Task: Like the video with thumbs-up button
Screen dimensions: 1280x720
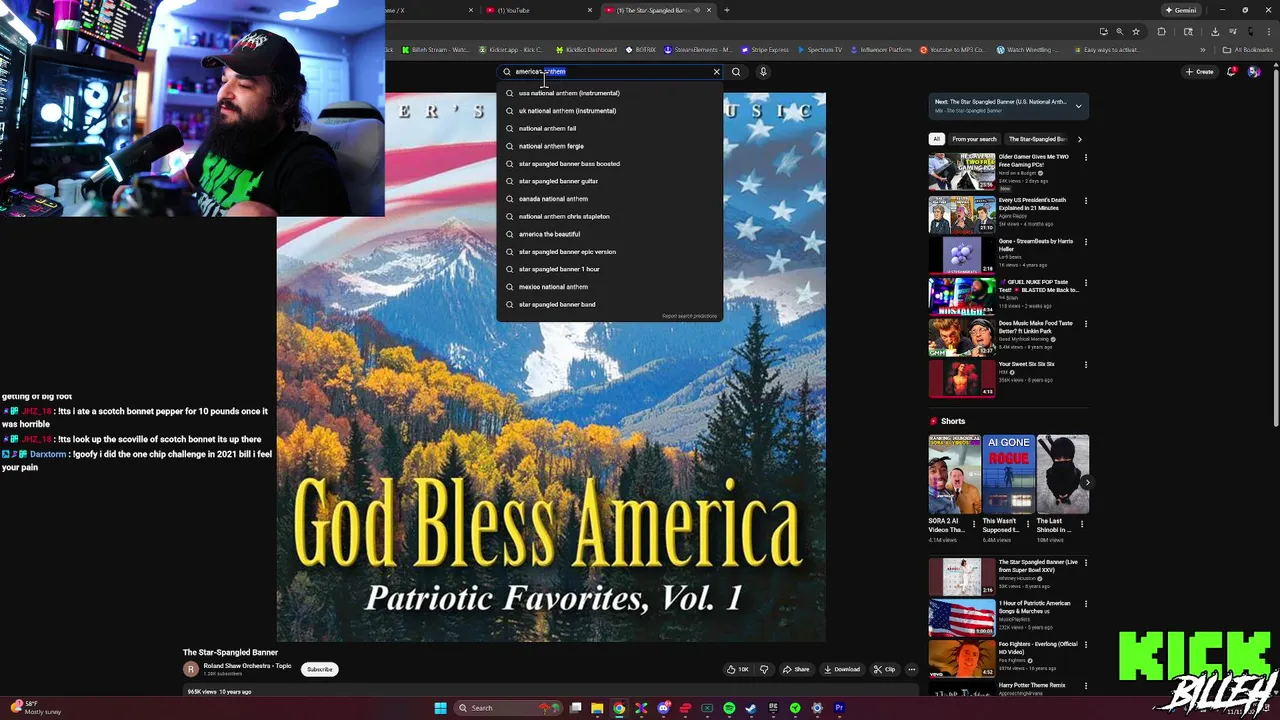Action: tap(738, 669)
